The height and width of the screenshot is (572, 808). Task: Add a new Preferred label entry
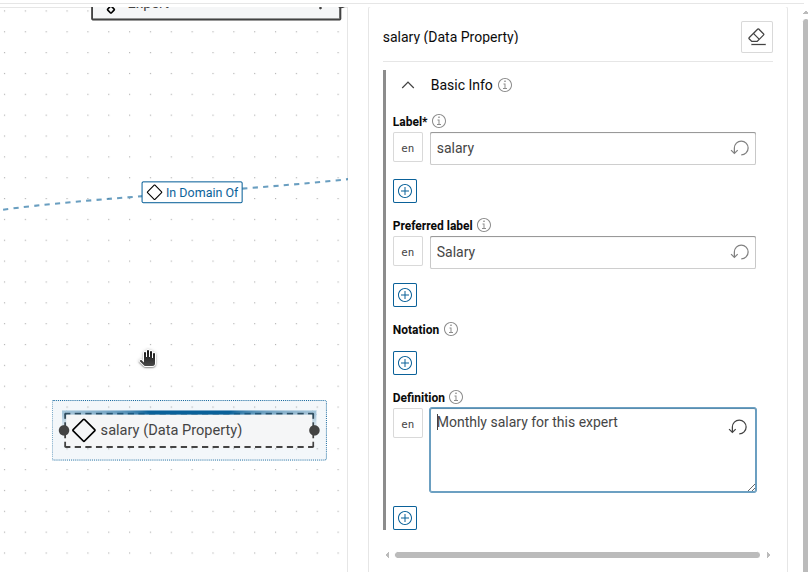[x=405, y=295]
